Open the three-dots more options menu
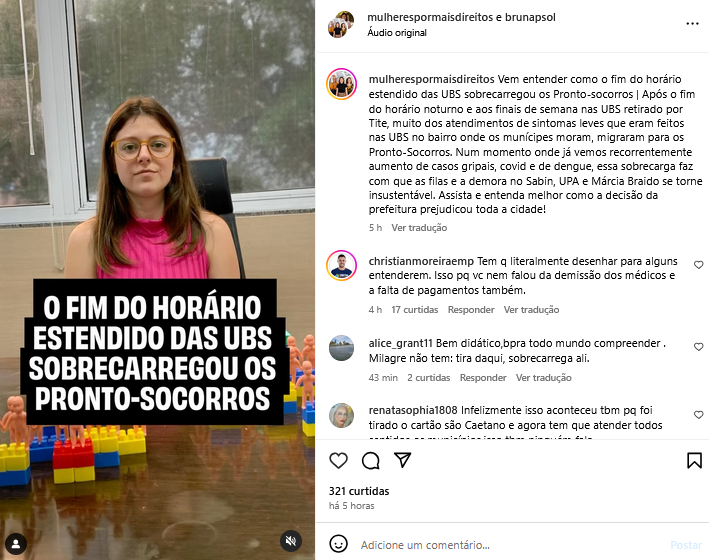This screenshot has height=560, width=709. (692, 24)
